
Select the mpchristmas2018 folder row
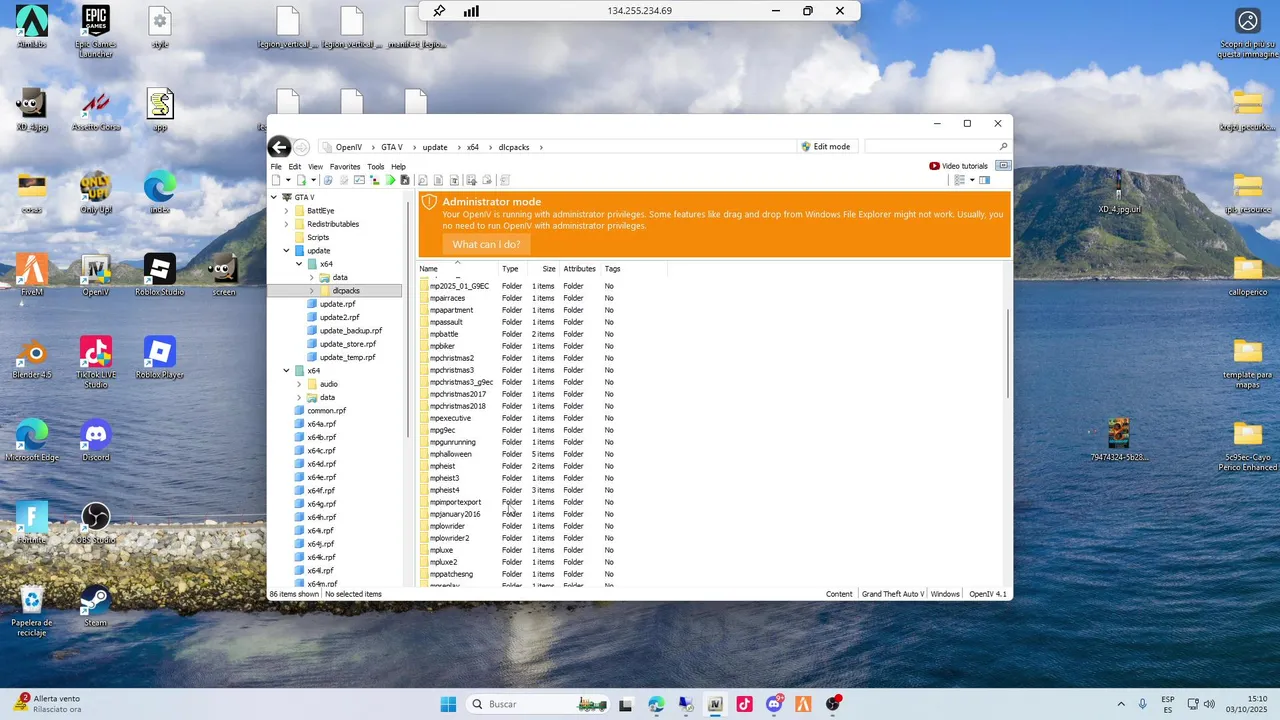pos(520,406)
